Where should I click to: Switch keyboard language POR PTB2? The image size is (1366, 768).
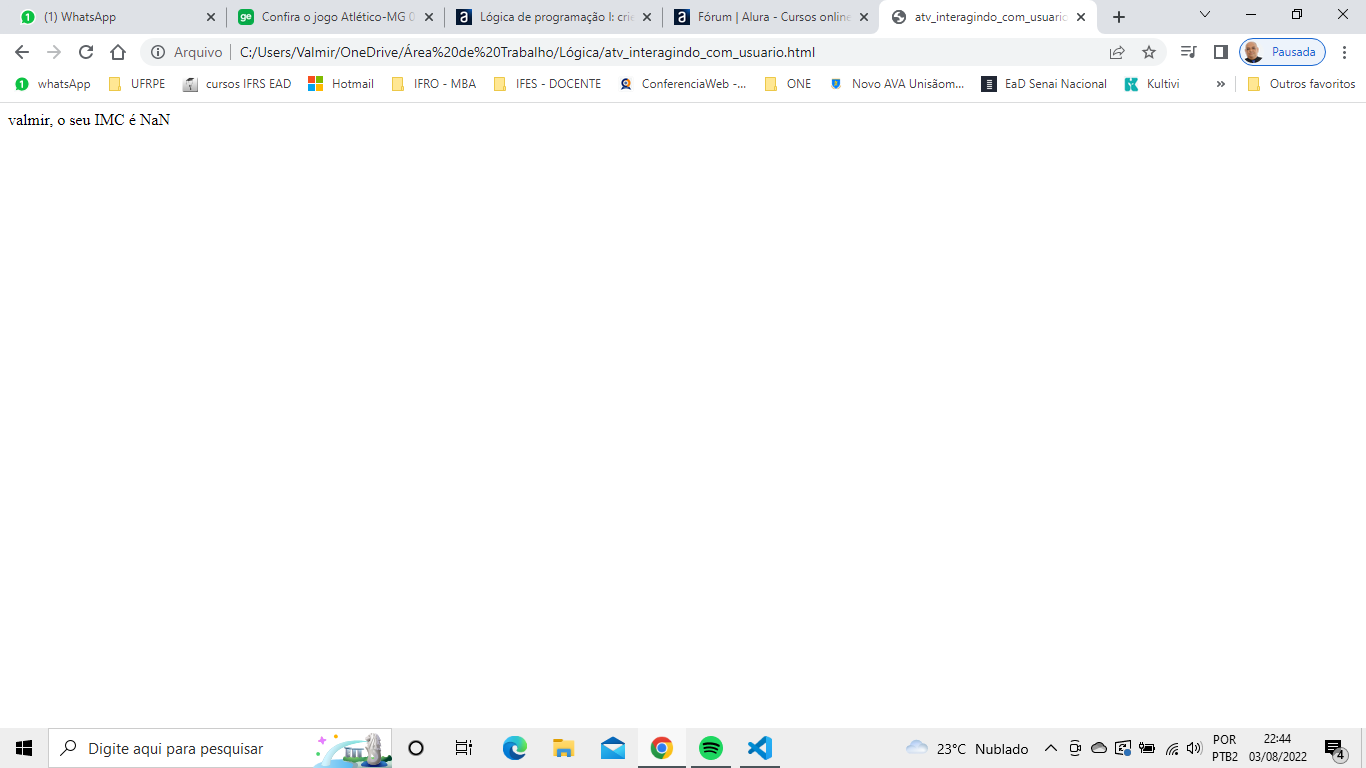pyautogui.click(x=1224, y=748)
